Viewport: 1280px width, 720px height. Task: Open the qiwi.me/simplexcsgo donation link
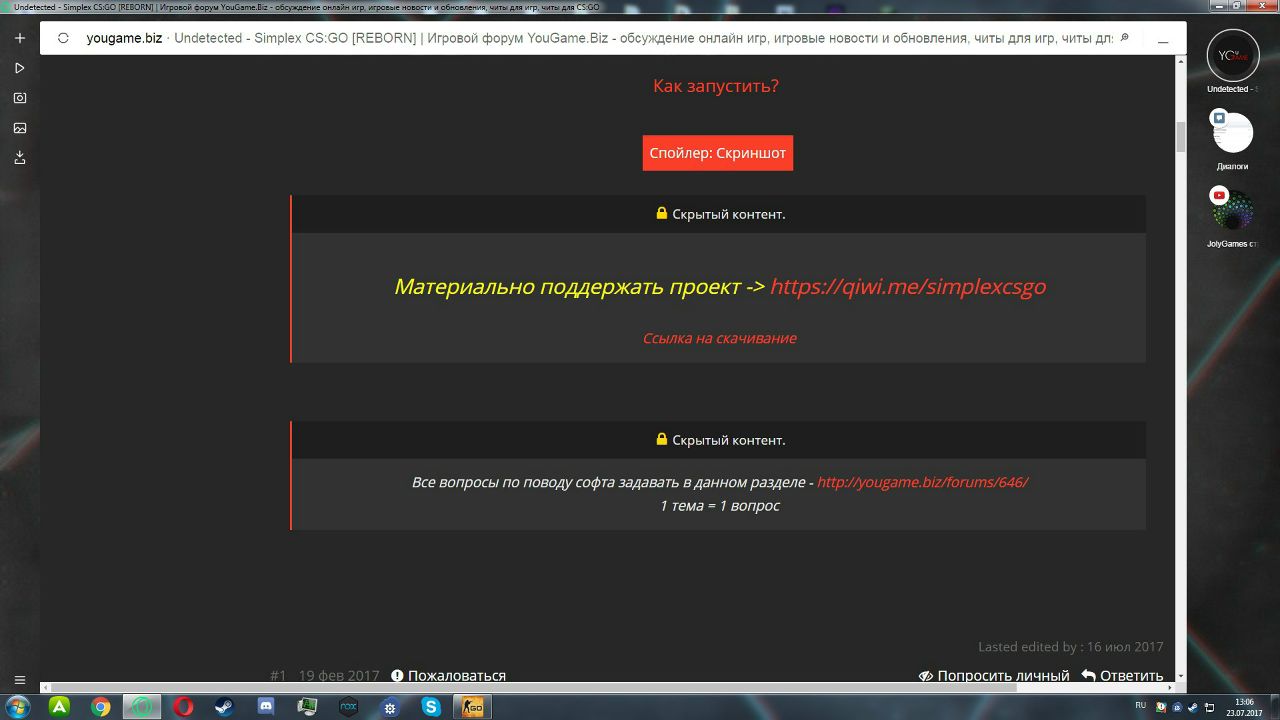(907, 287)
